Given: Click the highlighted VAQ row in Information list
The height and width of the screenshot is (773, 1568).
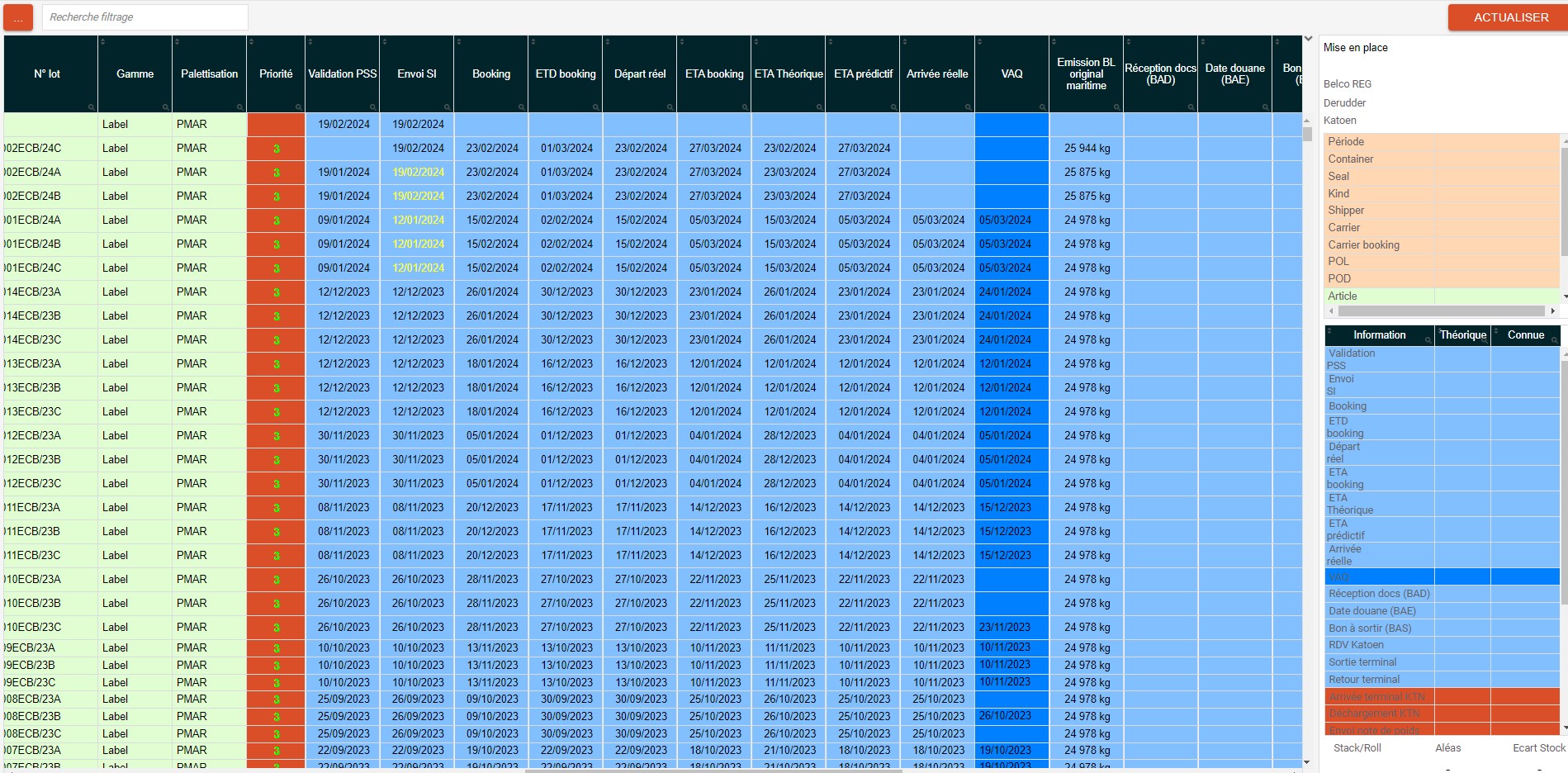Looking at the screenshot, I should (1442, 577).
